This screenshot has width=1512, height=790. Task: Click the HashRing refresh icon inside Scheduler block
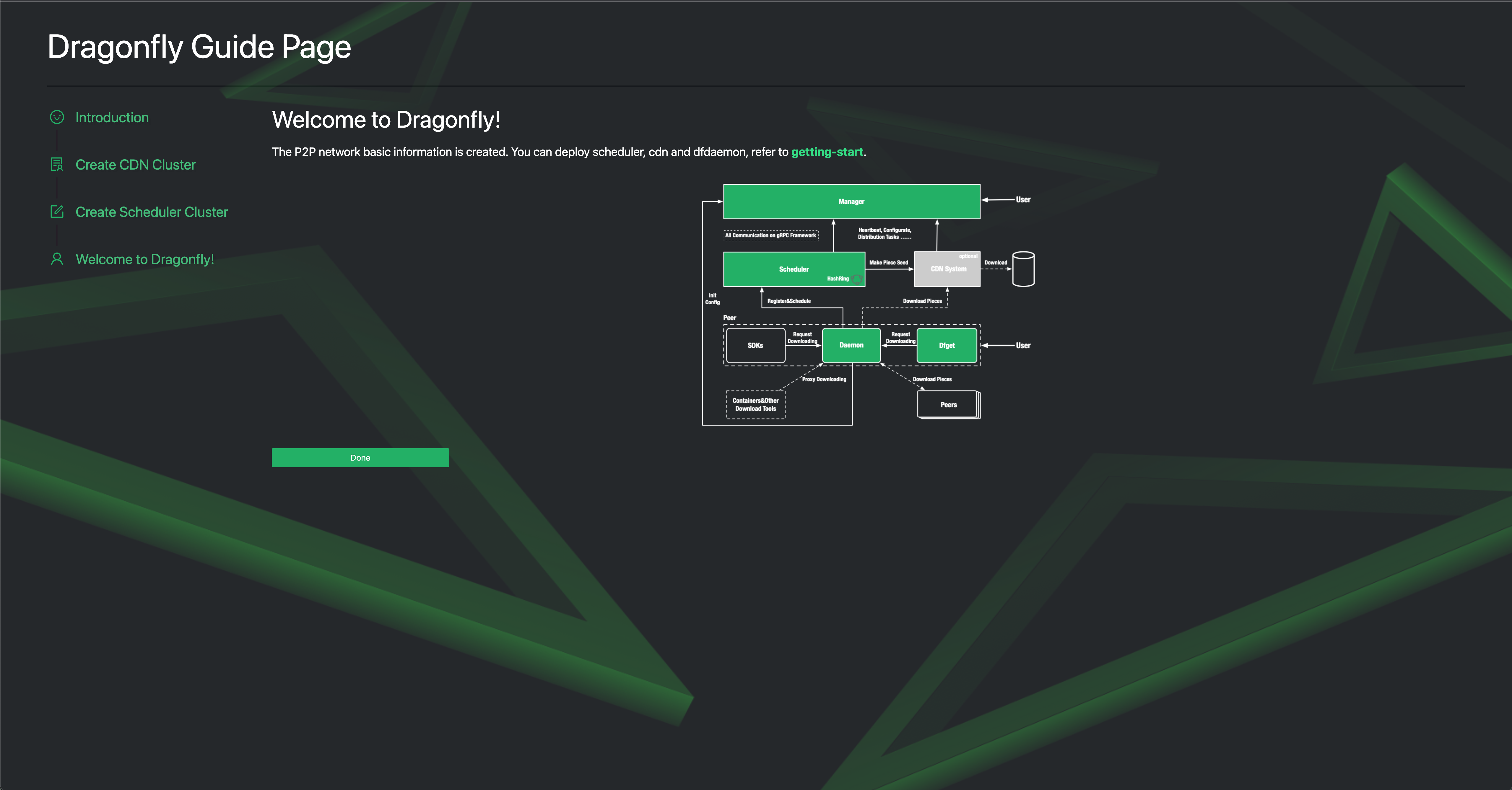click(857, 279)
